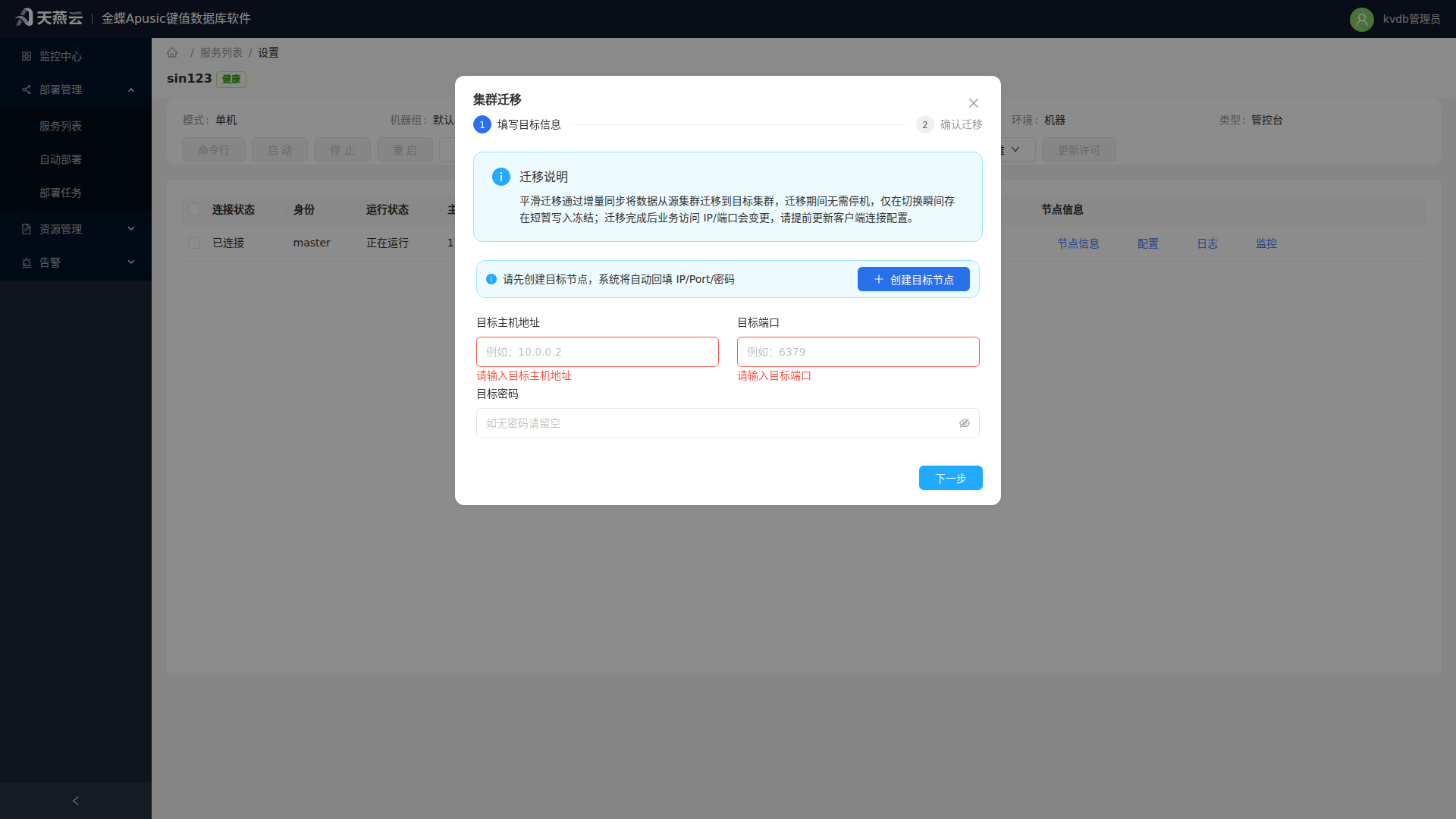This screenshot has height=819, width=1456.
Task: Collapse the sidebar with the arrow icon
Action: [75, 801]
